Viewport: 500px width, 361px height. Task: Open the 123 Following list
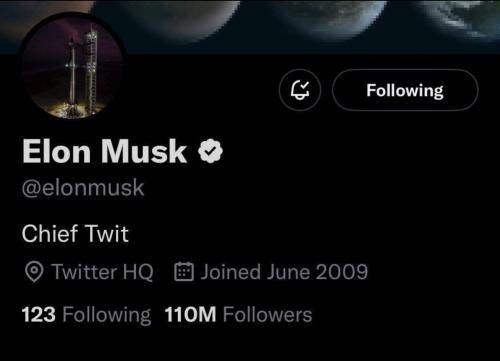click(x=86, y=314)
